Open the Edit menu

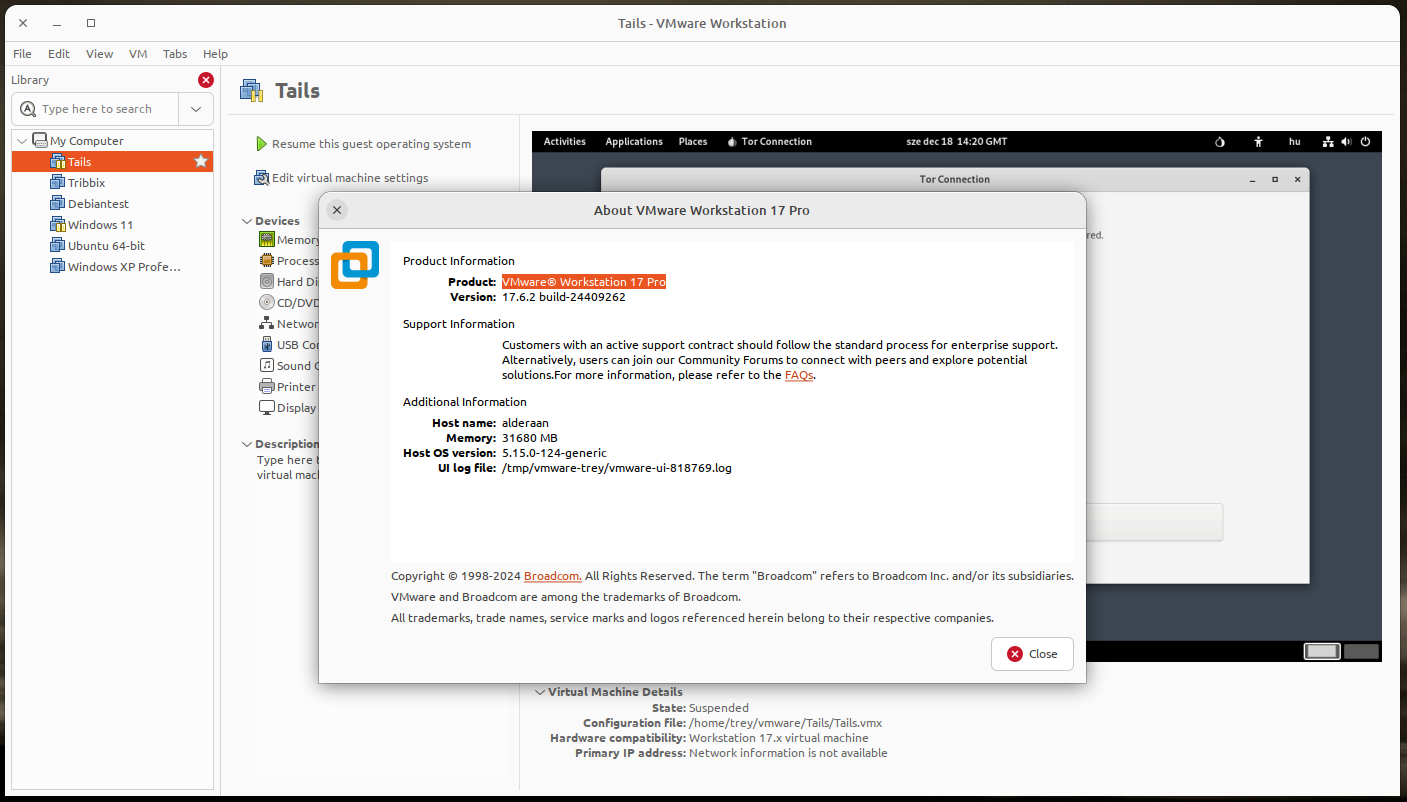59,54
